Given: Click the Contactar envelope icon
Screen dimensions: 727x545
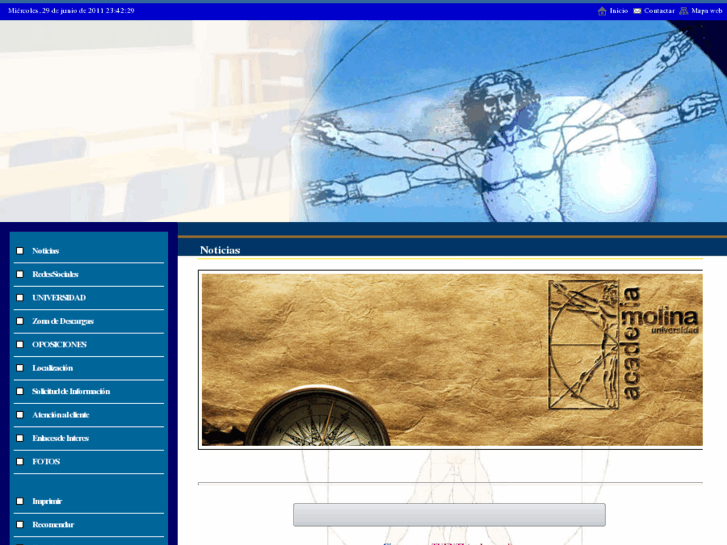Looking at the screenshot, I should click(x=638, y=11).
